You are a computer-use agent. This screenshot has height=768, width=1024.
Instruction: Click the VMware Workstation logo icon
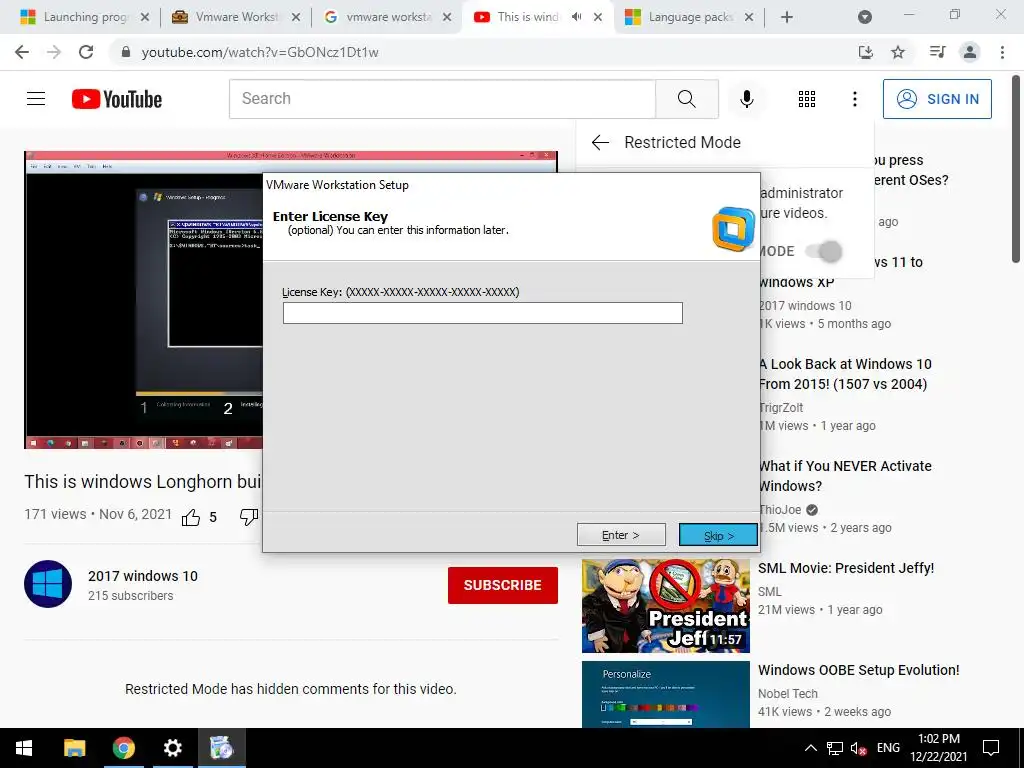coord(733,229)
